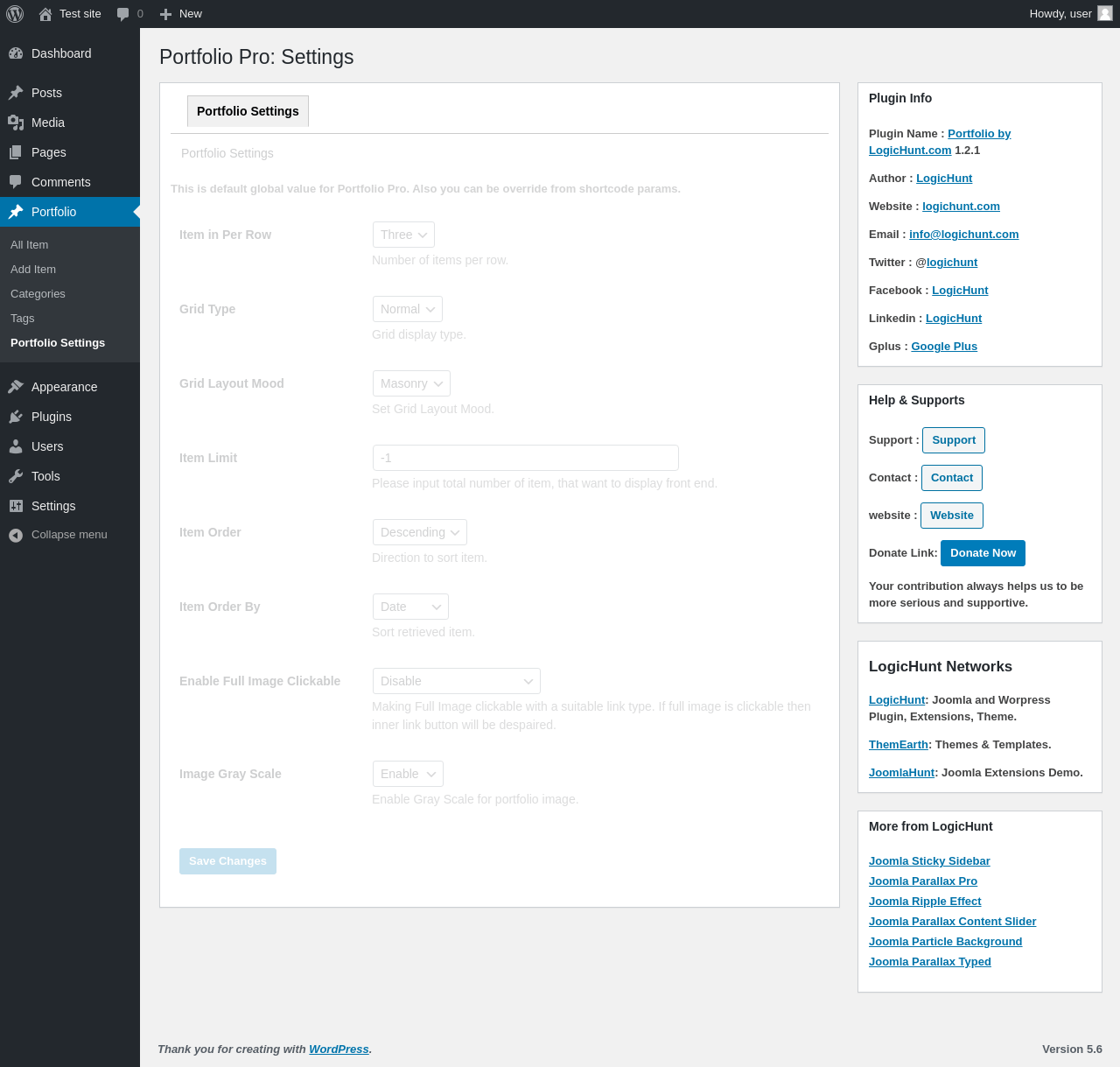Viewport: 1120px width, 1067px height.
Task: Open the Image Gray Scale dropdown
Action: click(x=408, y=774)
